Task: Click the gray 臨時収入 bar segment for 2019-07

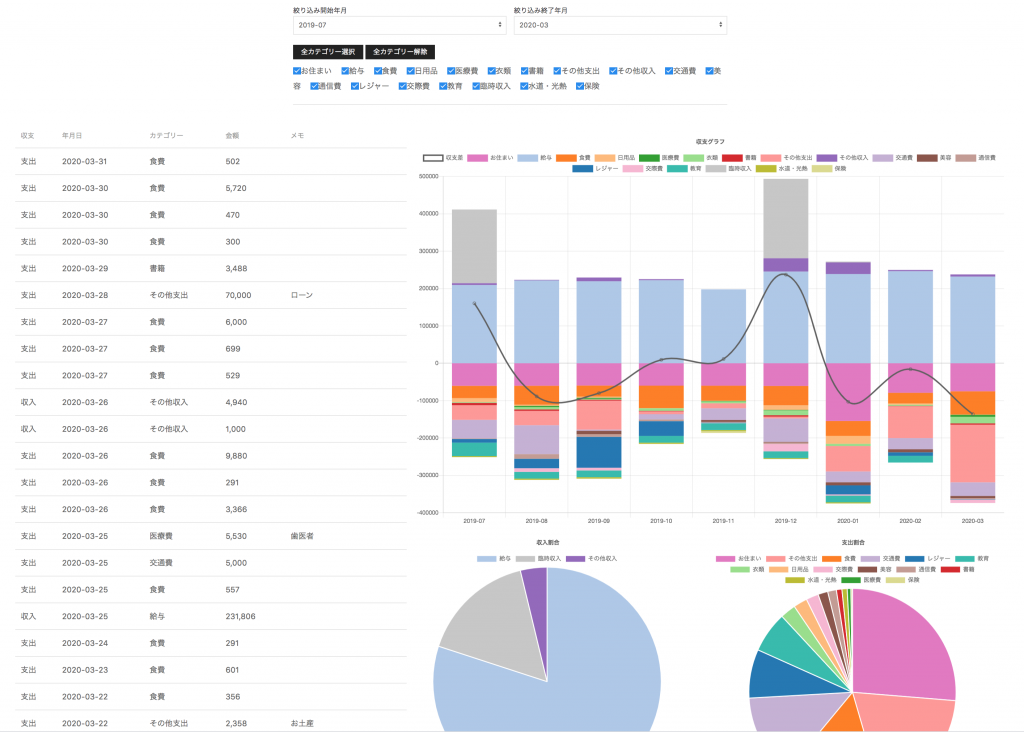Action: tap(474, 246)
